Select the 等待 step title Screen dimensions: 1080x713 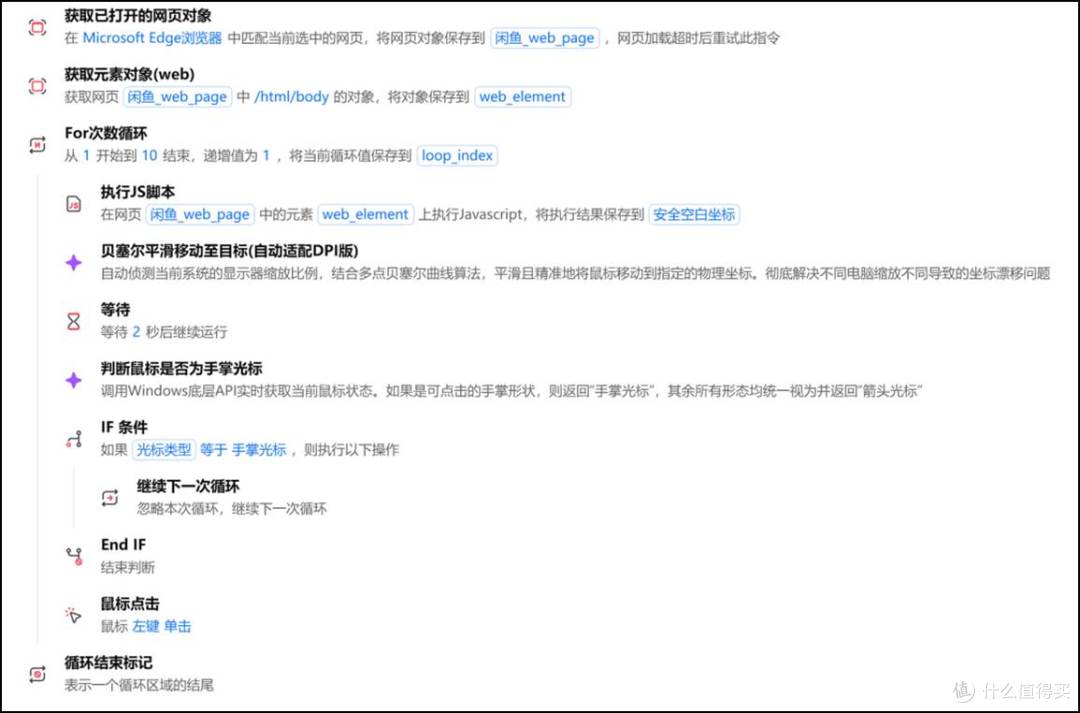pos(115,309)
